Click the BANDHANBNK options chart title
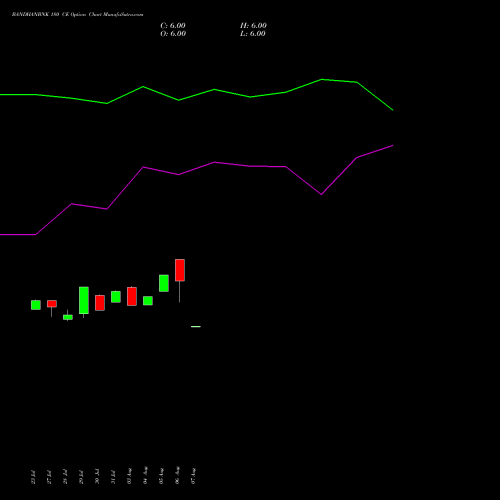Image resolution: width=500 pixels, height=500 pixels. click(77, 15)
